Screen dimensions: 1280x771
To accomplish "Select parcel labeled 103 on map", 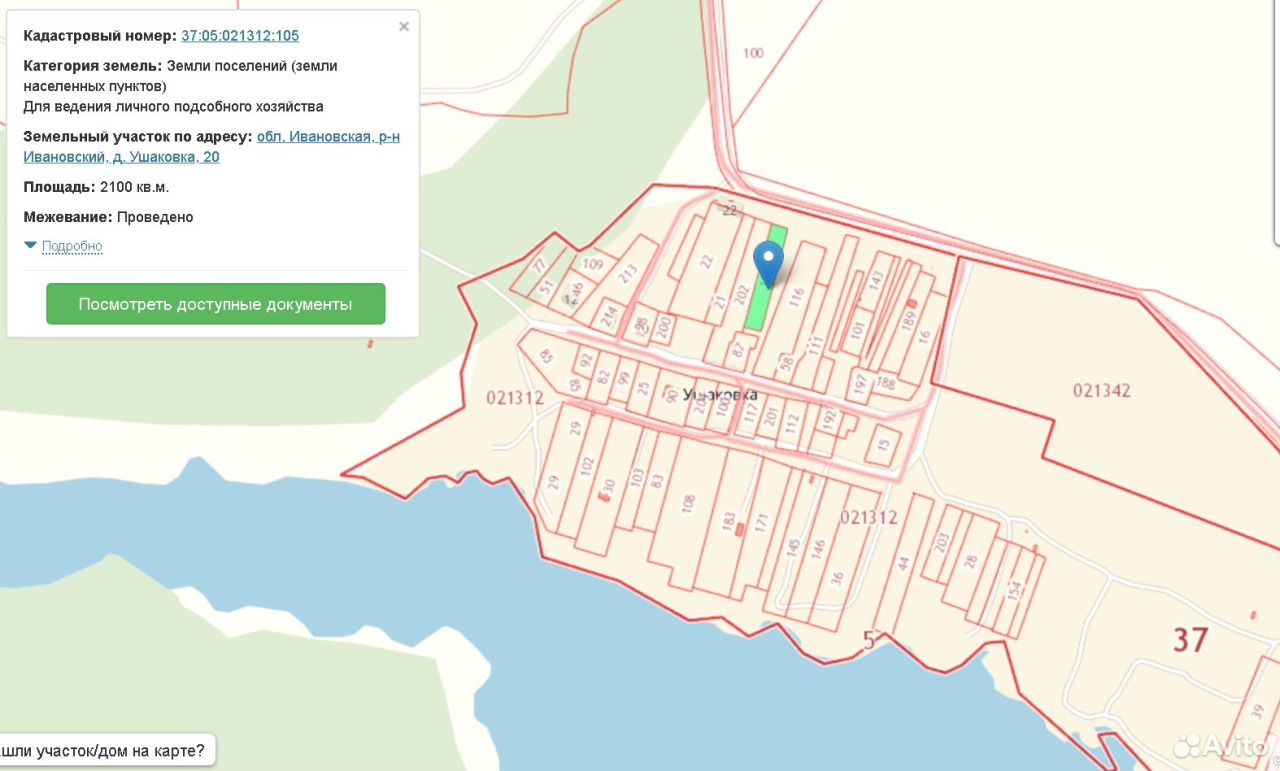I will click(637, 479).
